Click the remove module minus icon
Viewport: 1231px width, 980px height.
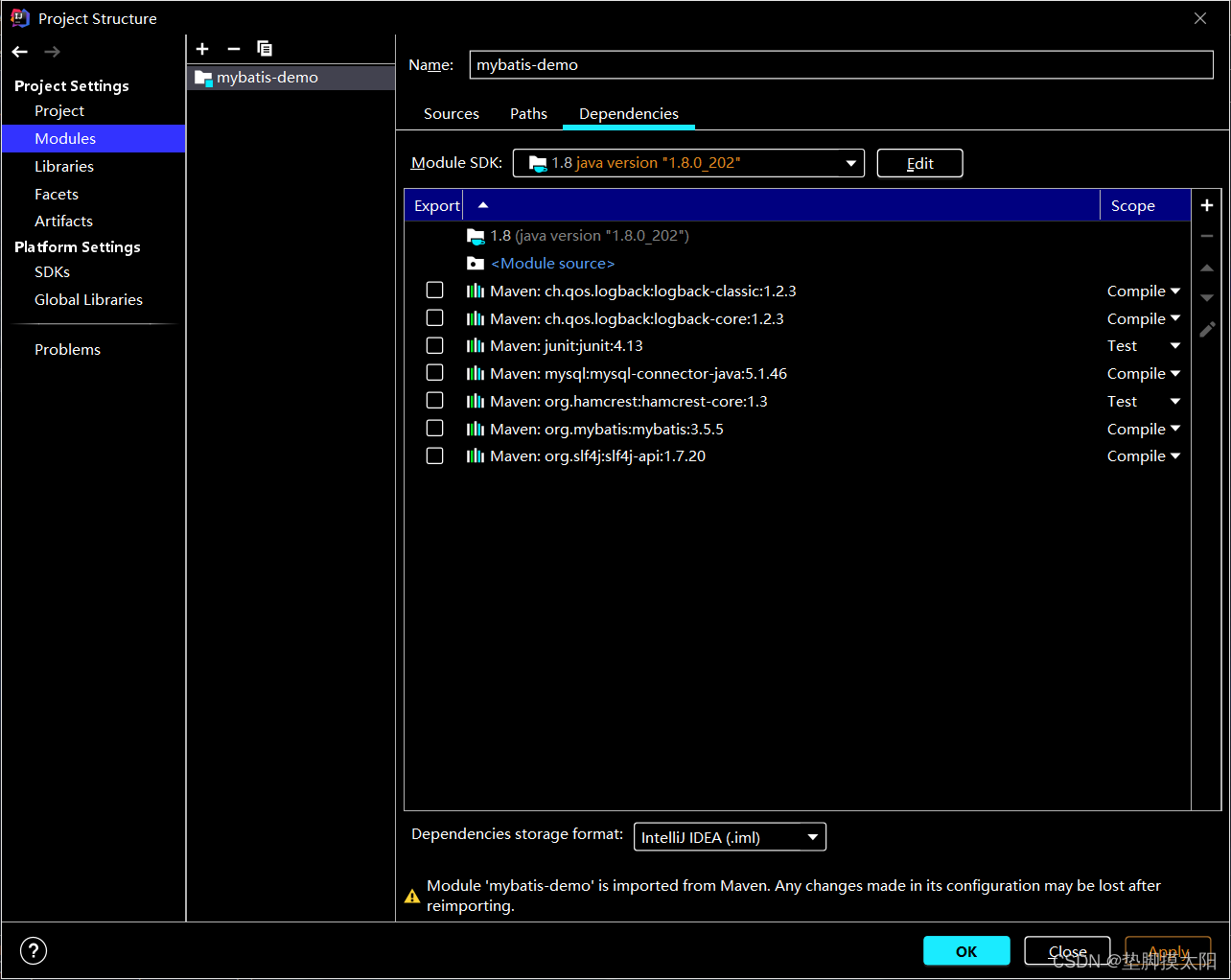click(x=233, y=49)
